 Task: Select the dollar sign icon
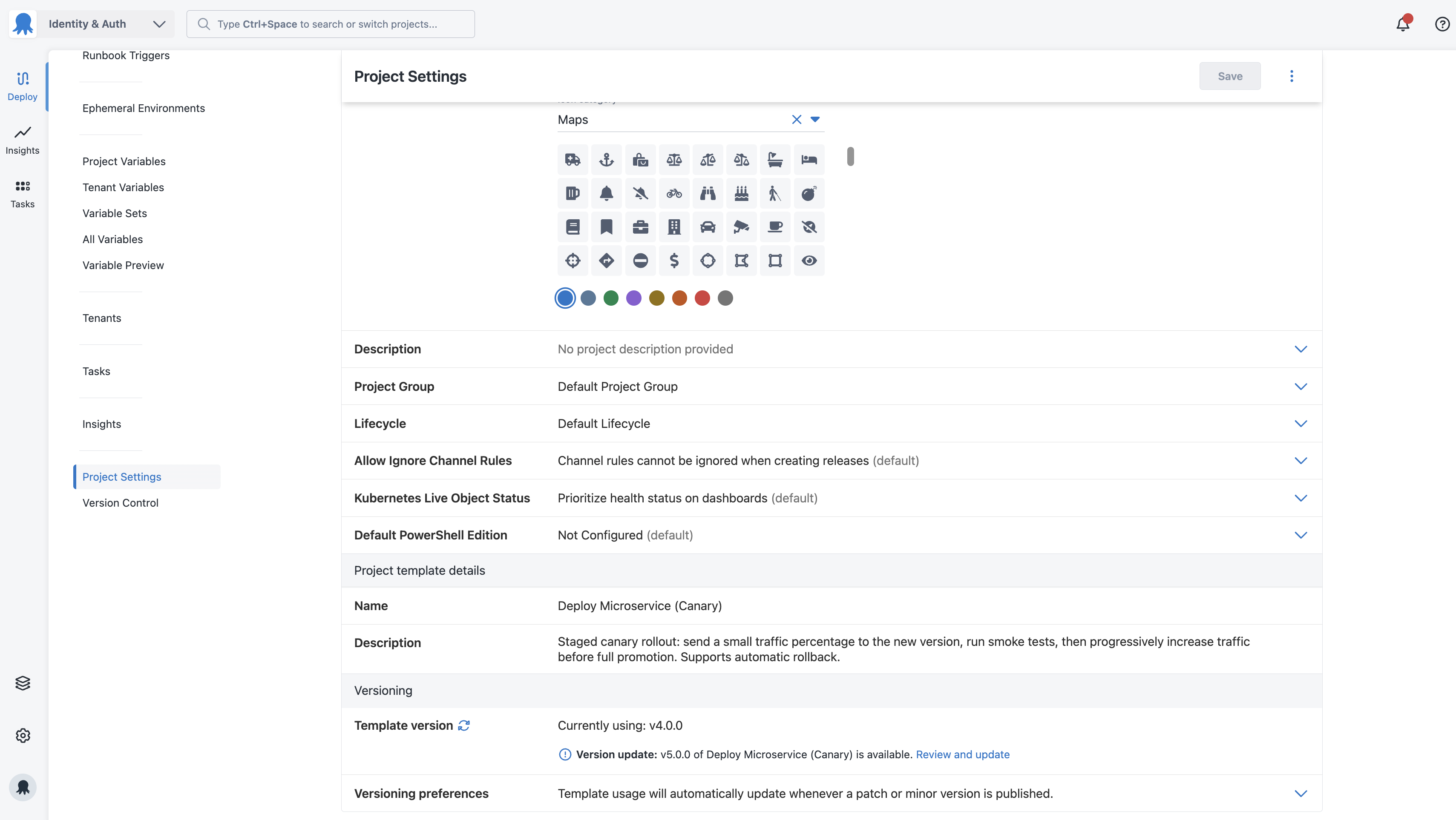coord(674,260)
